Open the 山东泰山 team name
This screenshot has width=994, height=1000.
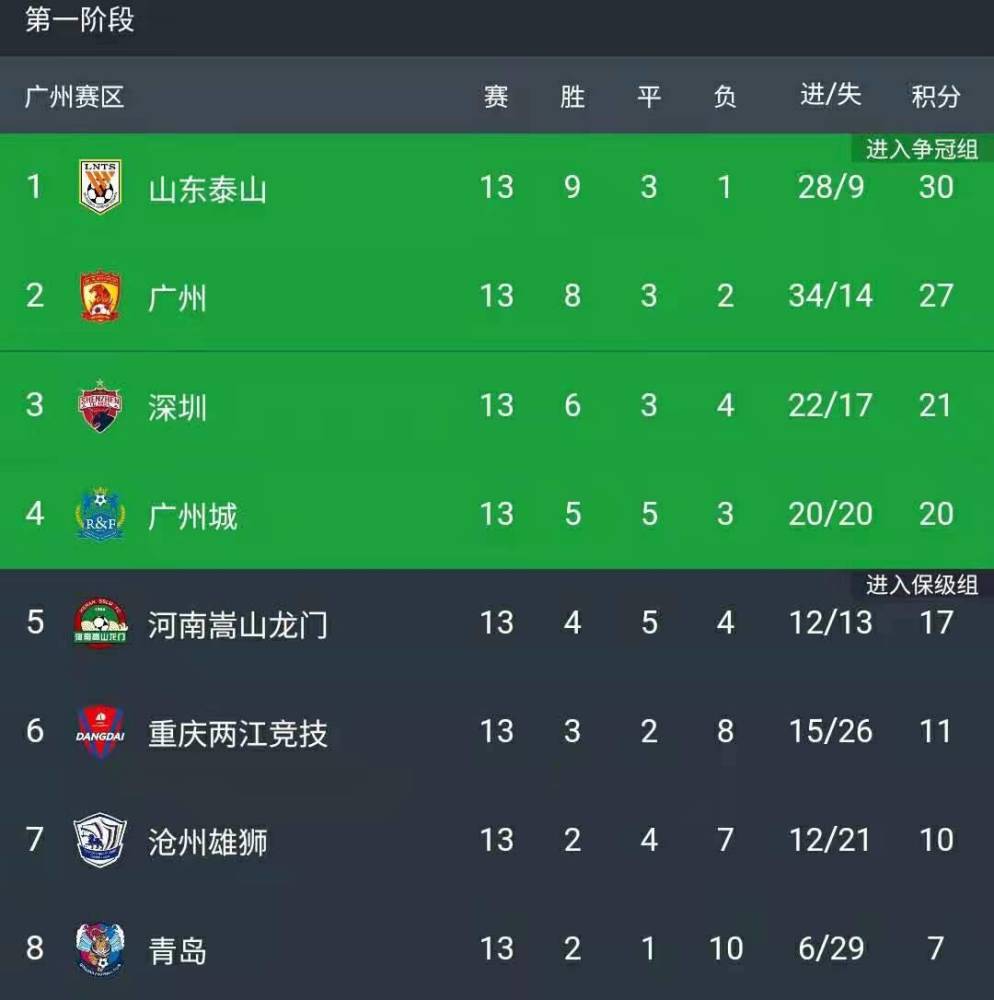pos(207,189)
